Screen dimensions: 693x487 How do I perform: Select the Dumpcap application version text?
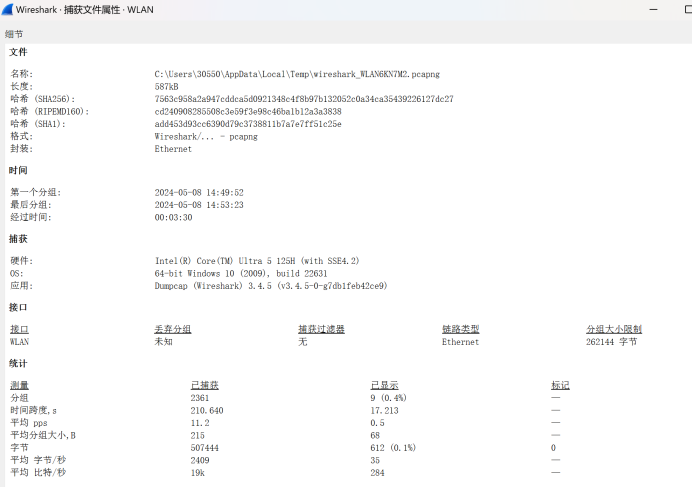pos(271,285)
